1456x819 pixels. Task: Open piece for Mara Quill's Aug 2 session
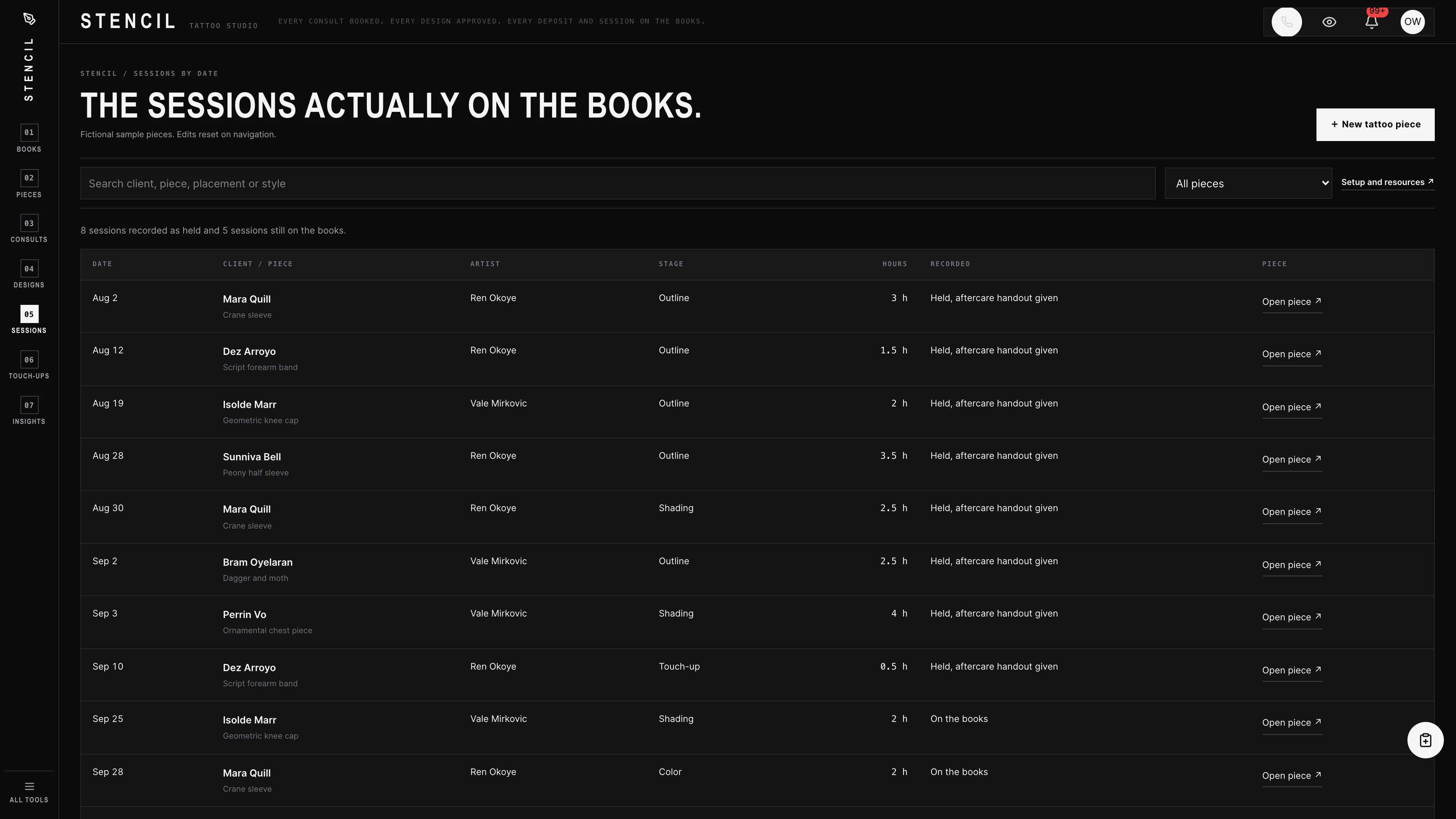click(x=1291, y=302)
